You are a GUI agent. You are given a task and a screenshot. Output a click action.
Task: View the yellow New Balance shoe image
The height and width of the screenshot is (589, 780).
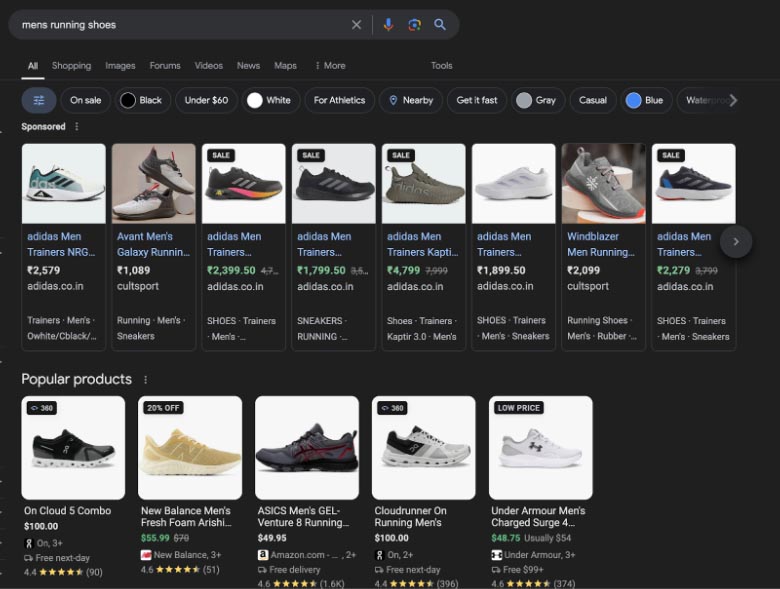tap(190, 448)
